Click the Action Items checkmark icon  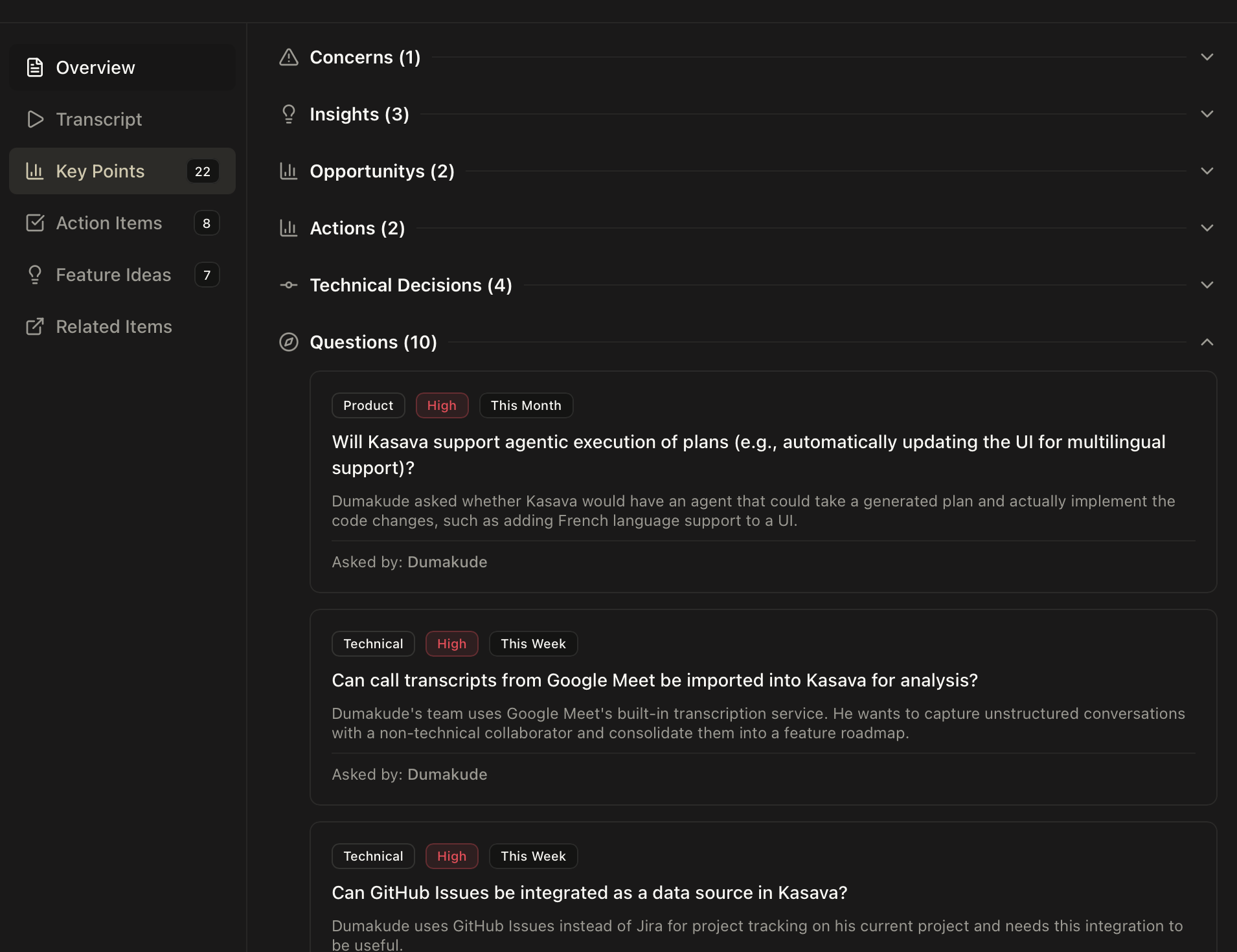pyautogui.click(x=35, y=223)
